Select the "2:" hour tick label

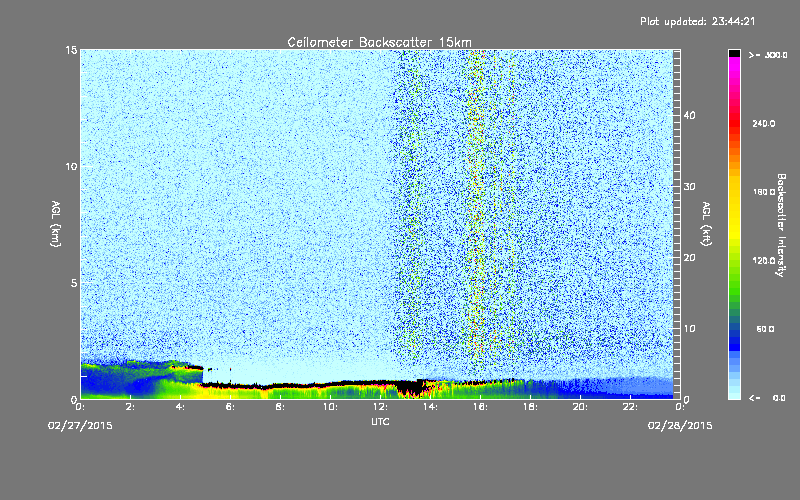point(130,407)
